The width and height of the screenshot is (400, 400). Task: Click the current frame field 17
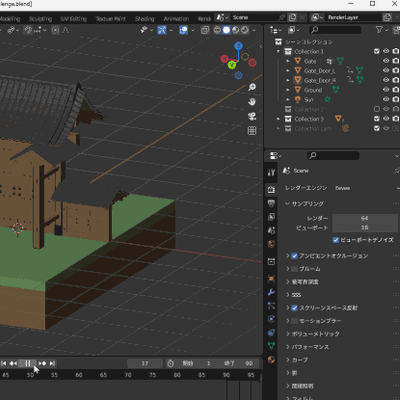point(145,363)
